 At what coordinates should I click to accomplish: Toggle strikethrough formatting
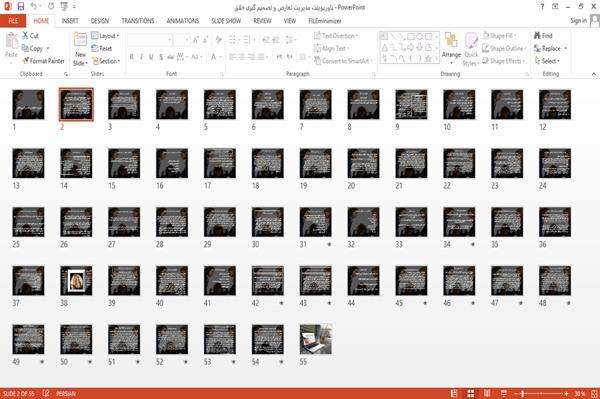(170, 57)
